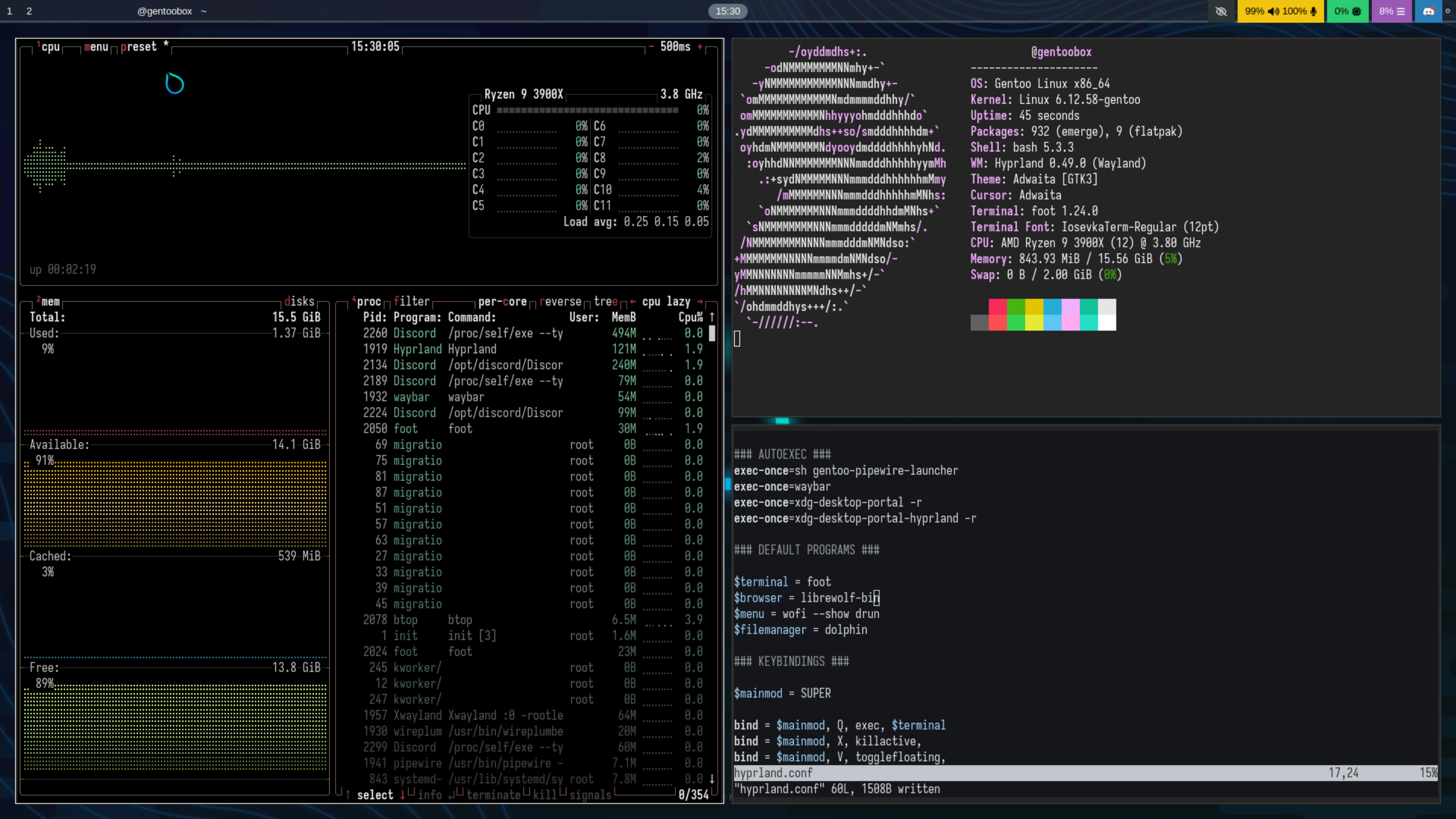1456x819 pixels.
Task: Click the microphone icon in waybar
Action: tap(1313, 11)
